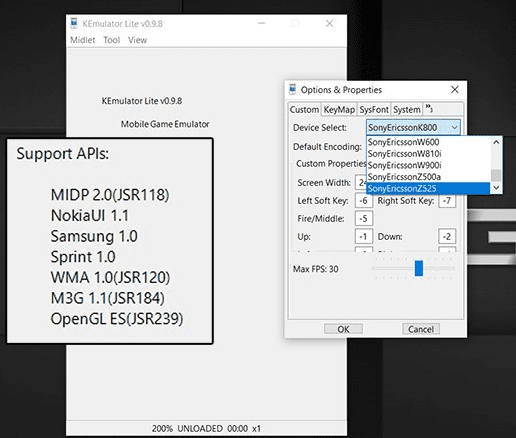Focus the Right Soft Key field

pos(447,201)
